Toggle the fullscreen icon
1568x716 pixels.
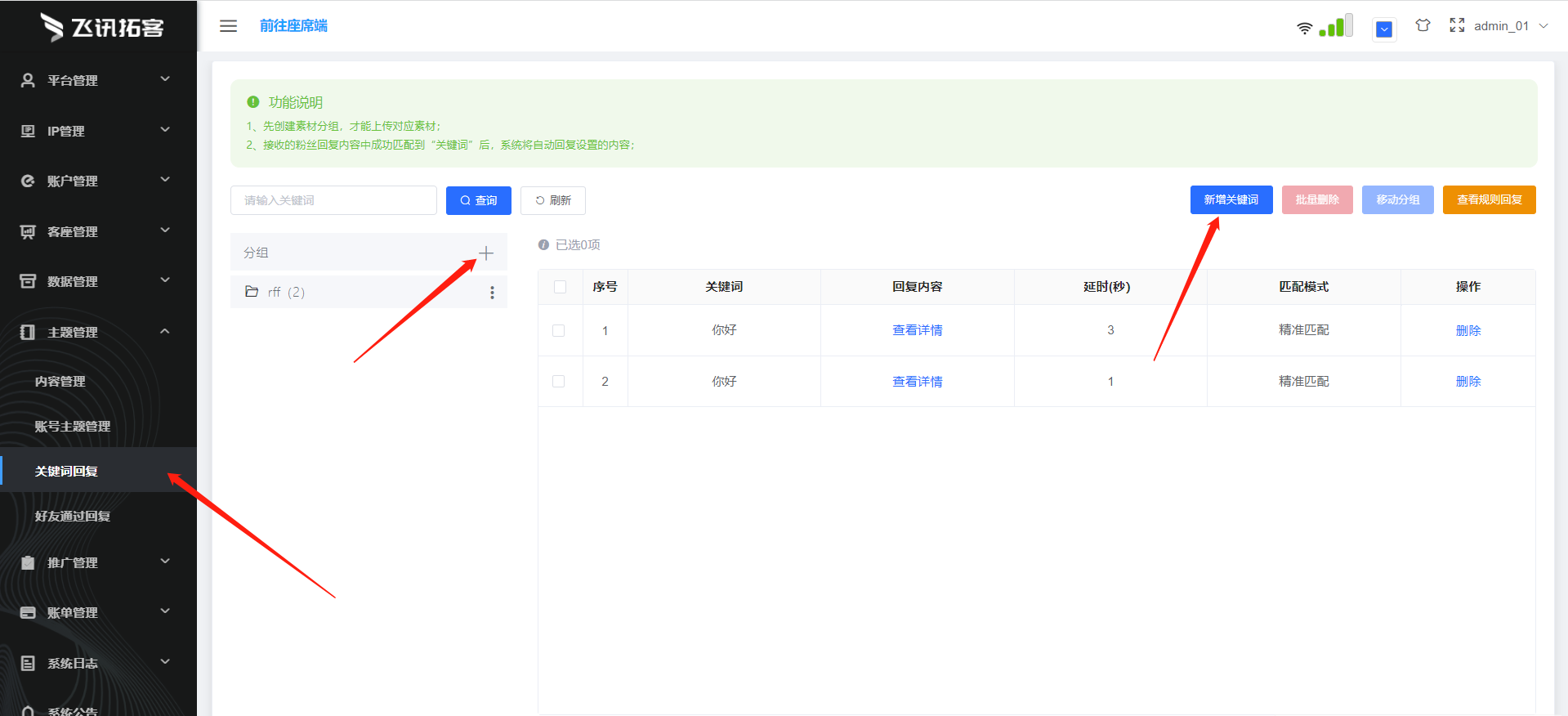tap(1457, 25)
